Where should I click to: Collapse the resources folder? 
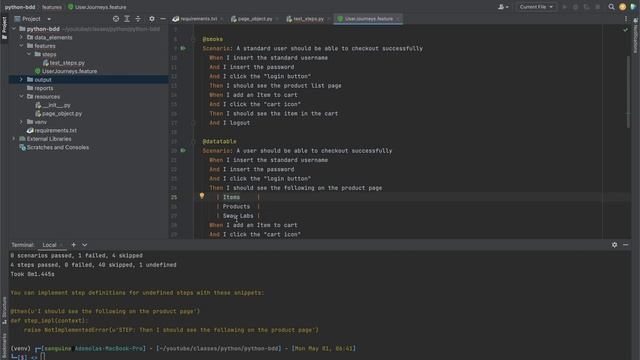[21, 97]
